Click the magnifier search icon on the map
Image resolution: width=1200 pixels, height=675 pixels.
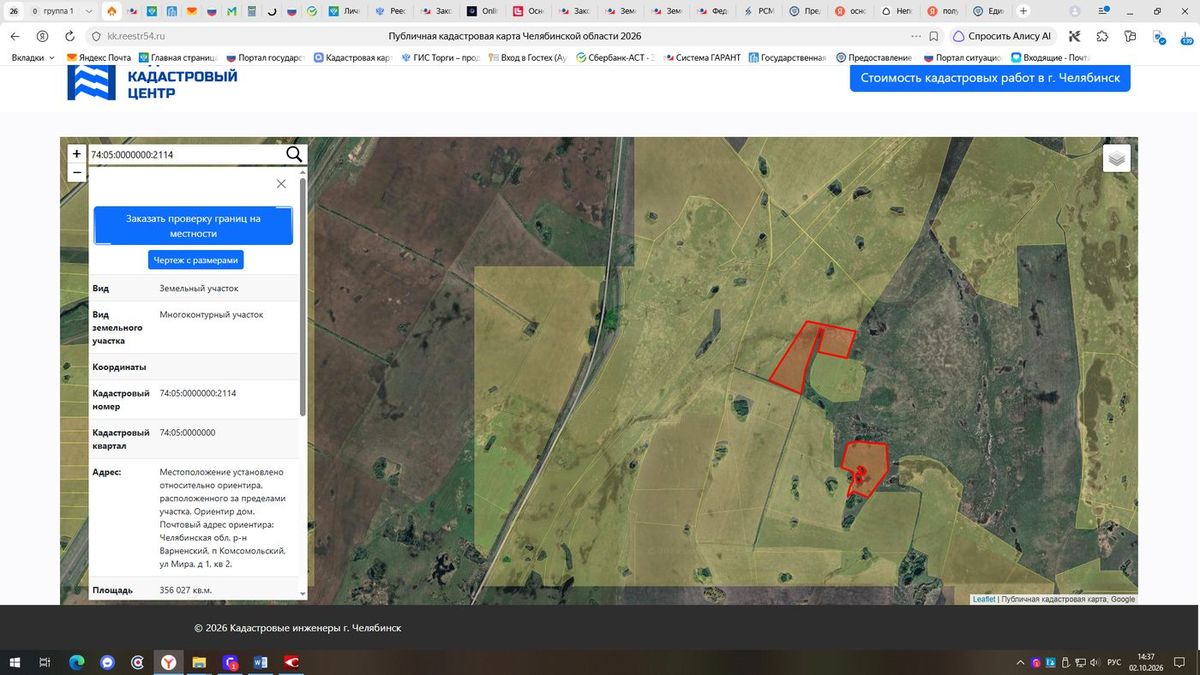(294, 154)
